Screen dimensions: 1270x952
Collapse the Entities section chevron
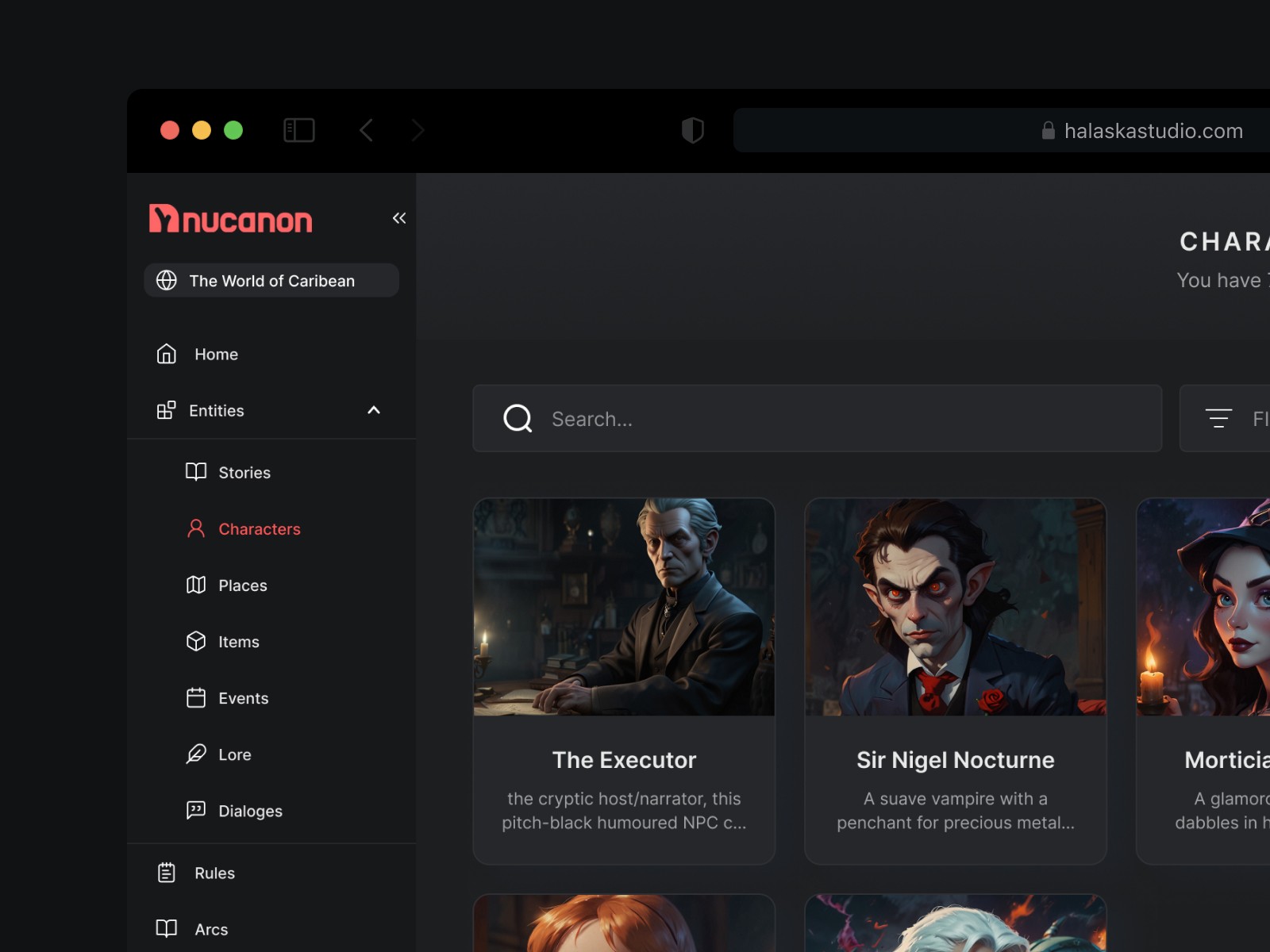click(x=374, y=410)
